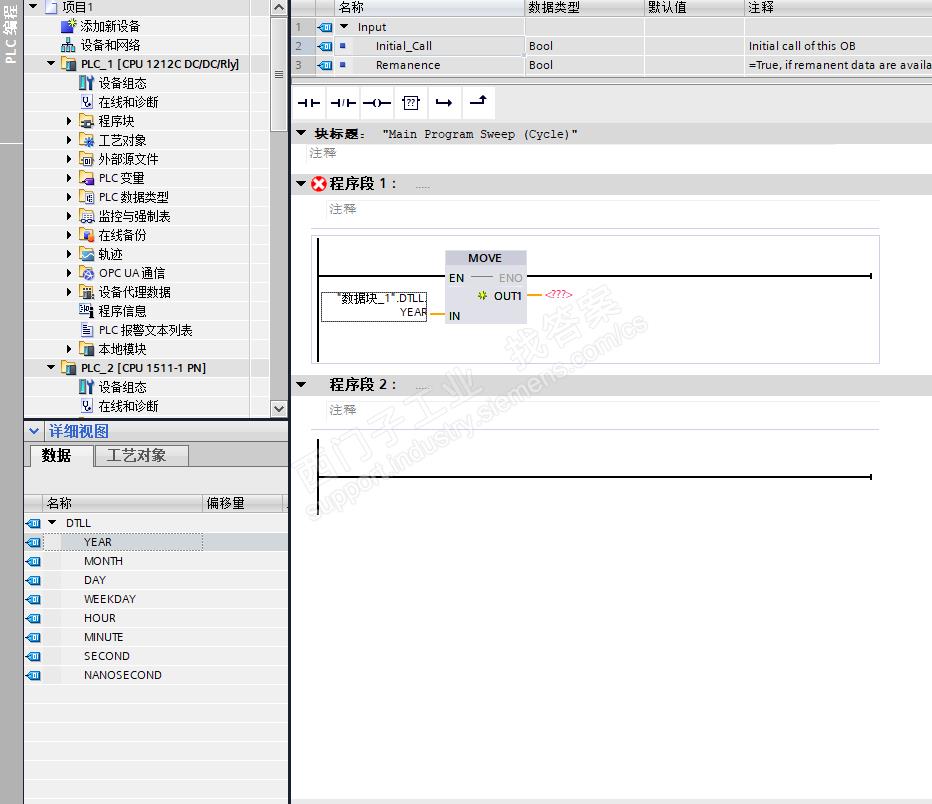Click the MOVE box add-output star icon
932x804 pixels.
pyautogui.click(x=482, y=295)
